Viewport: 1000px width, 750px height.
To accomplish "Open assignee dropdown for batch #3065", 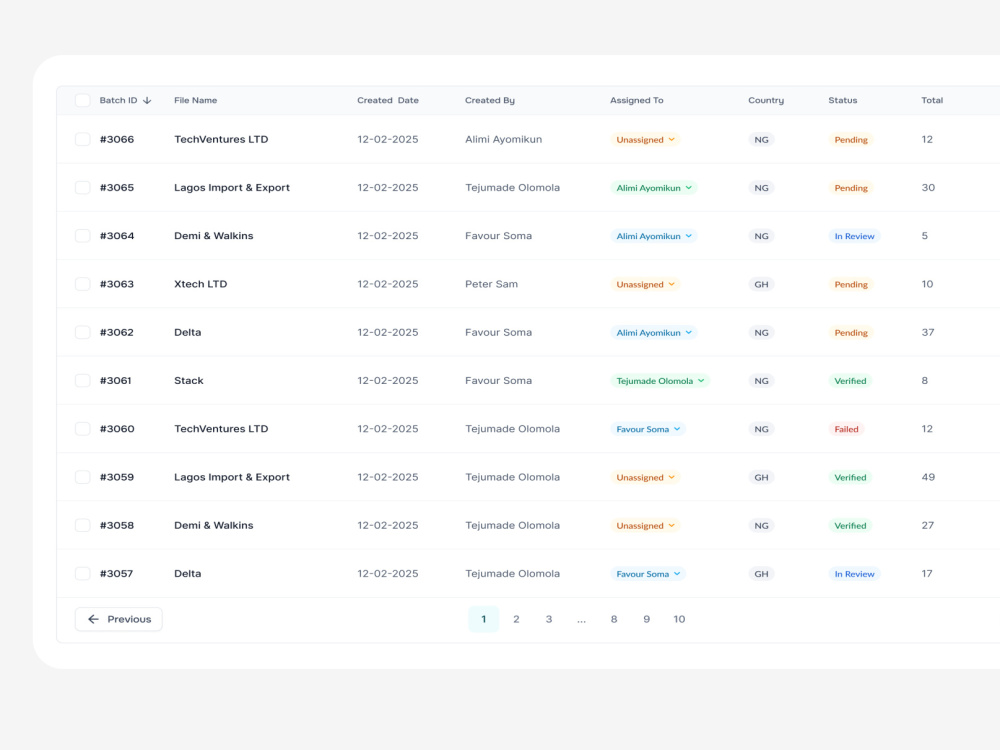I will click(x=654, y=188).
